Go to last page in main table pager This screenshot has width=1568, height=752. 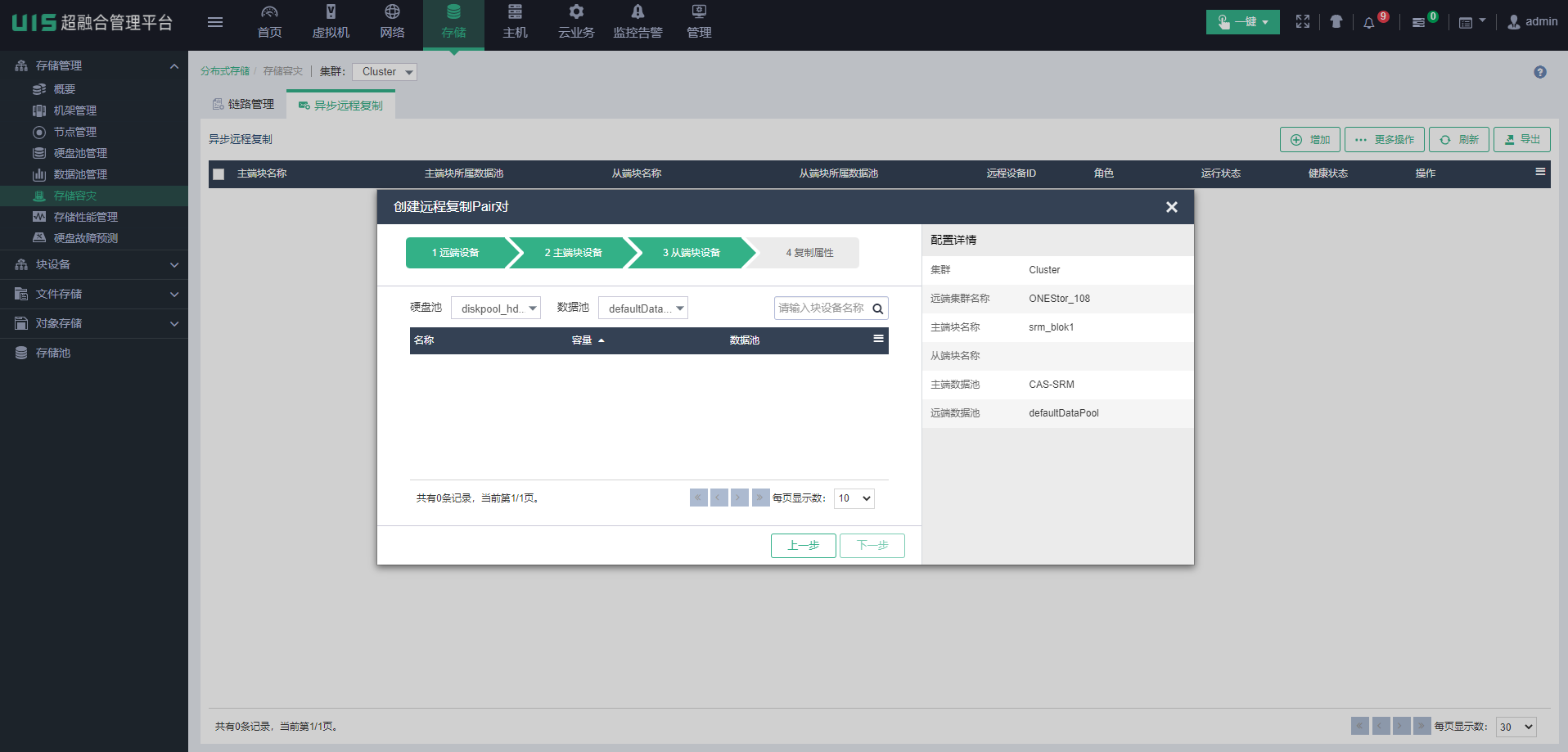[x=1422, y=726]
